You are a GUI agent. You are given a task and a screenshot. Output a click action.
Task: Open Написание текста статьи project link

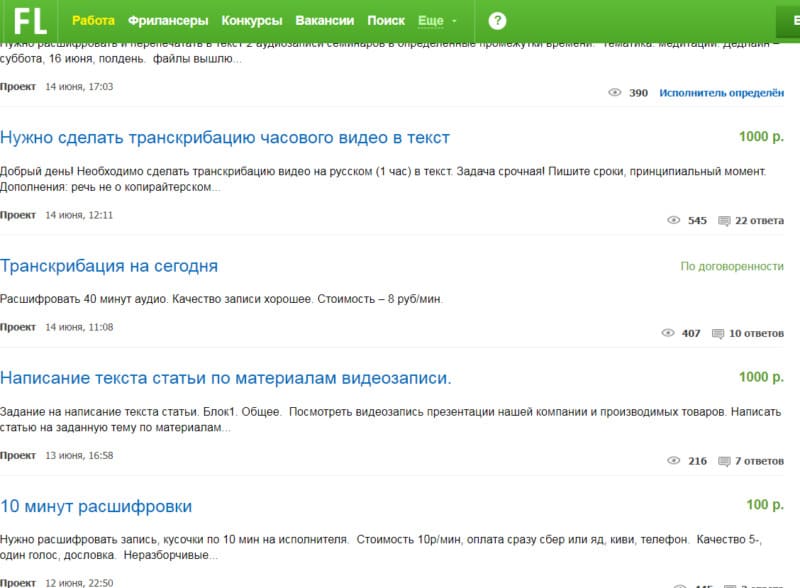[x=226, y=378]
